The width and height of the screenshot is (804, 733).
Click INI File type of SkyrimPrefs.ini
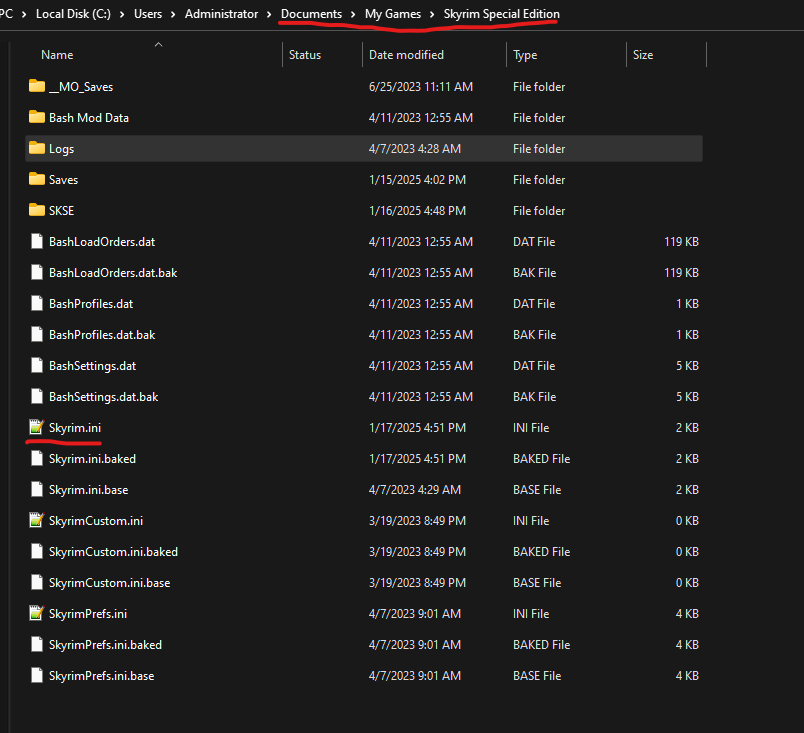[x=531, y=614]
